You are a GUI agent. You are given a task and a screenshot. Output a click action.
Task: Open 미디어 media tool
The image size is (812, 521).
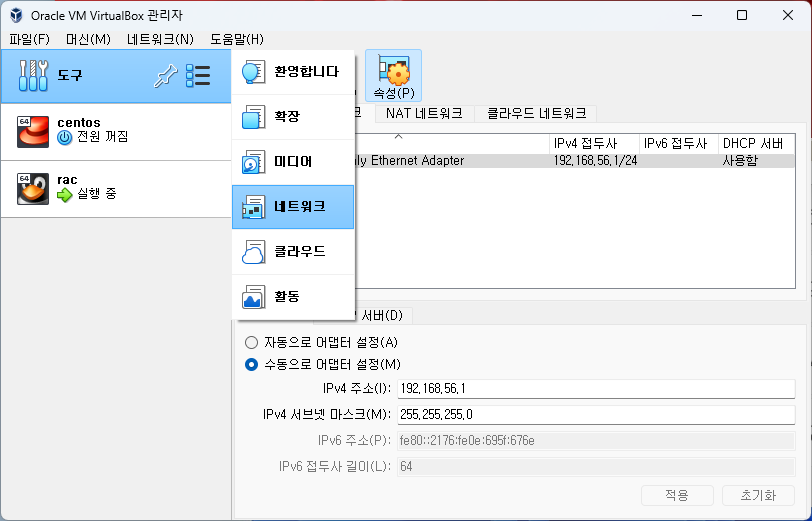coord(293,162)
